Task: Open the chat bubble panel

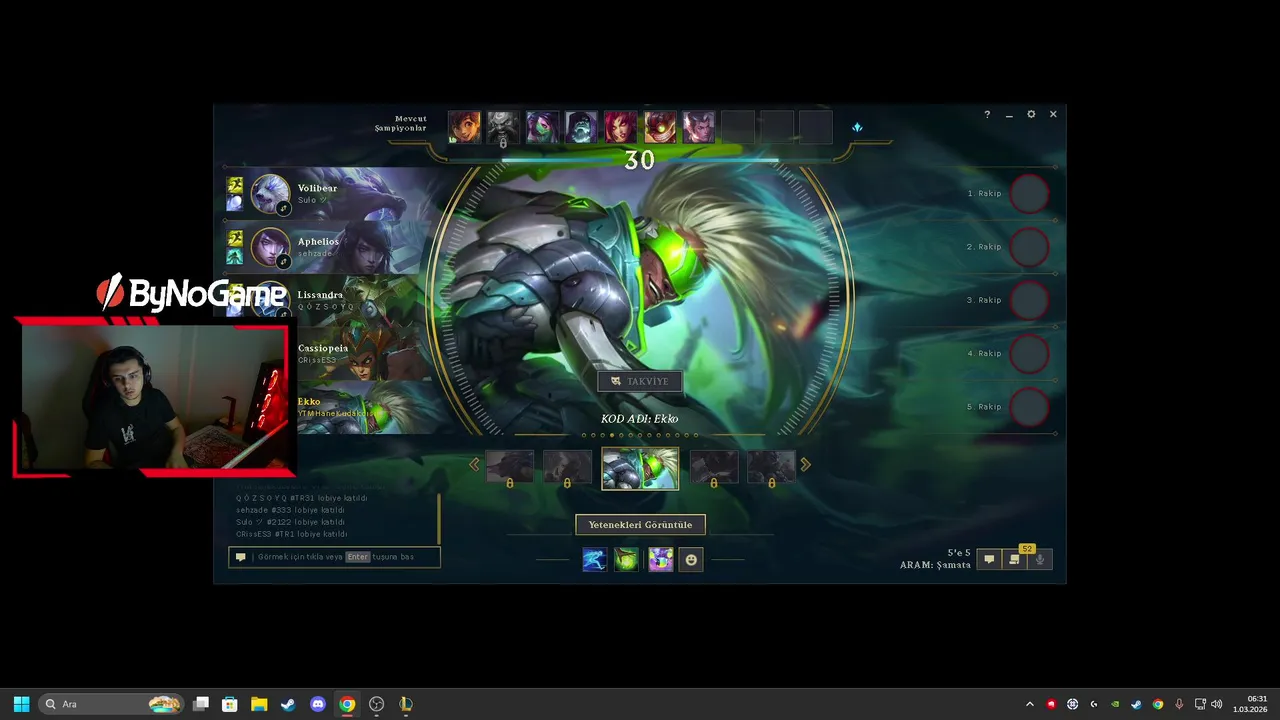Action: 989,560
